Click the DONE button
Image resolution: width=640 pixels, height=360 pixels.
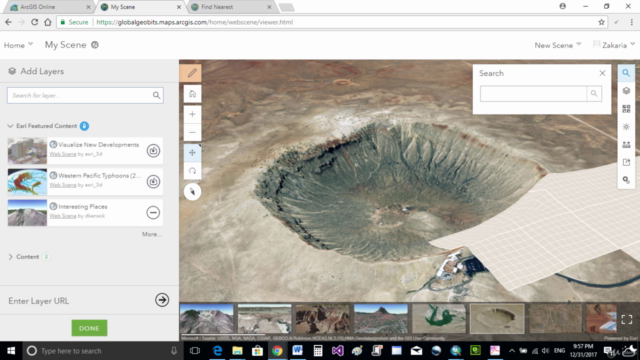pyautogui.click(x=89, y=328)
